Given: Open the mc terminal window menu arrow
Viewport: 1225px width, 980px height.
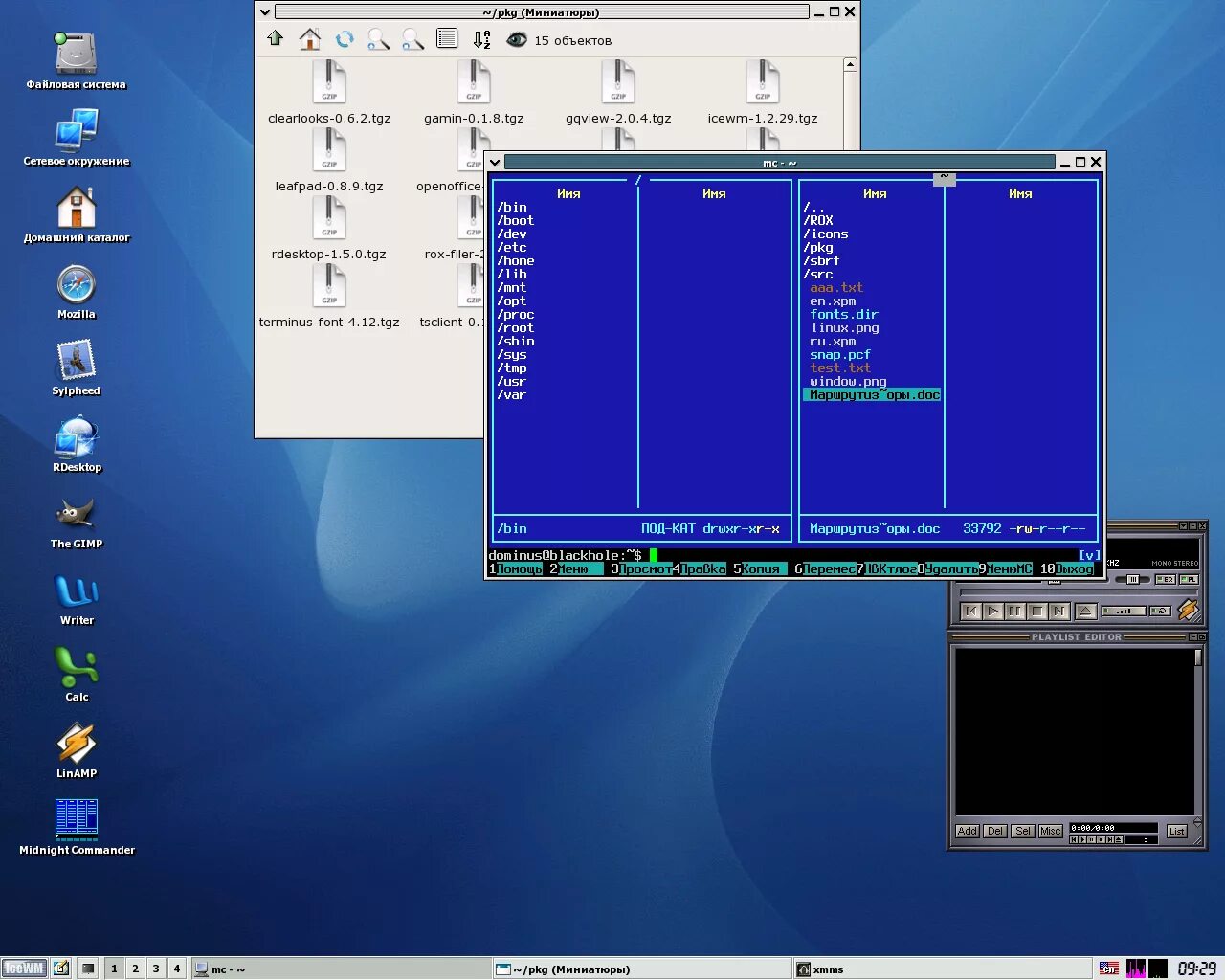Looking at the screenshot, I should pyautogui.click(x=495, y=163).
